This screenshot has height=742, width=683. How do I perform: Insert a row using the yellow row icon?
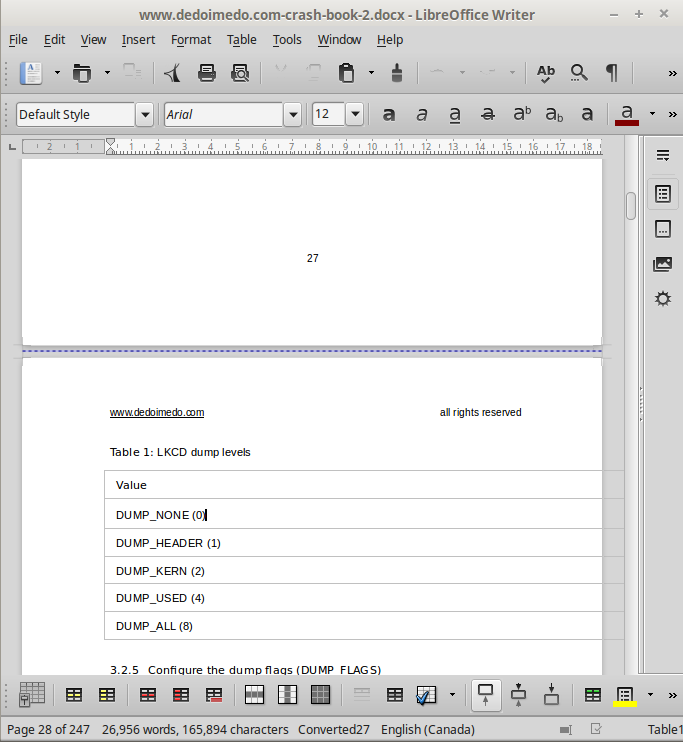pyautogui.click(x=74, y=695)
